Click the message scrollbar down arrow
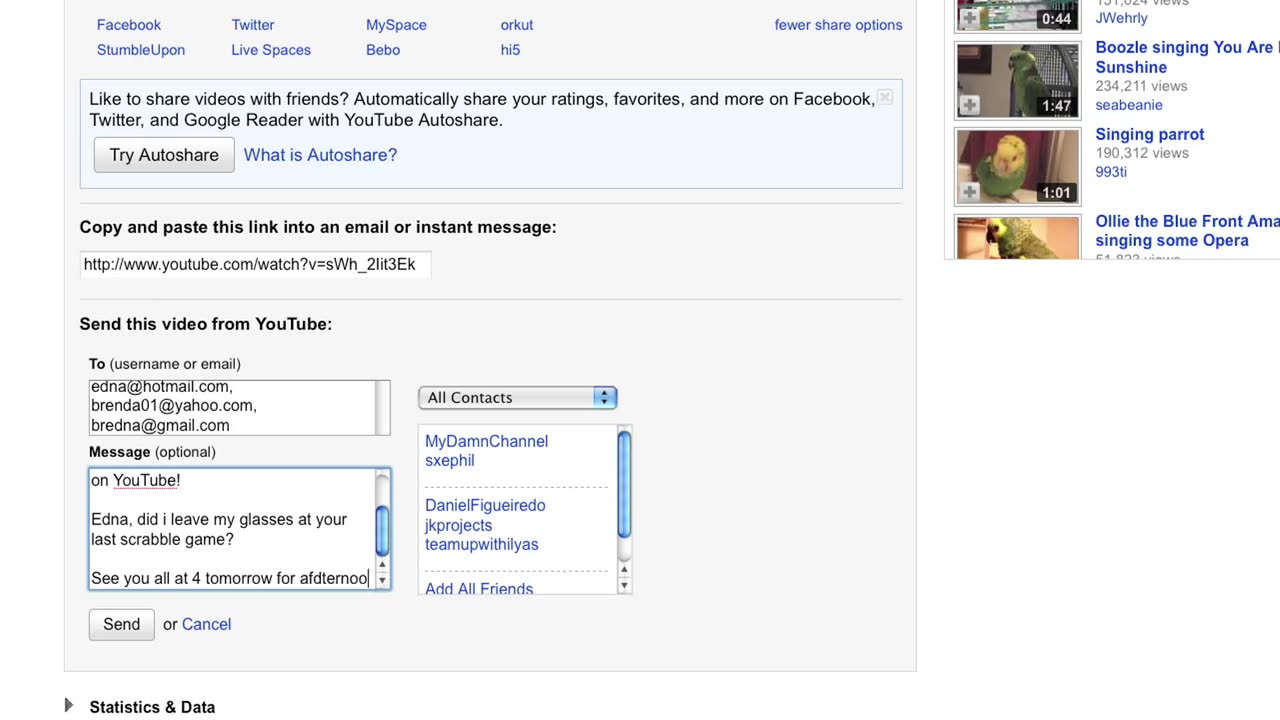This screenshot has height=720, width=1280. 382,580
